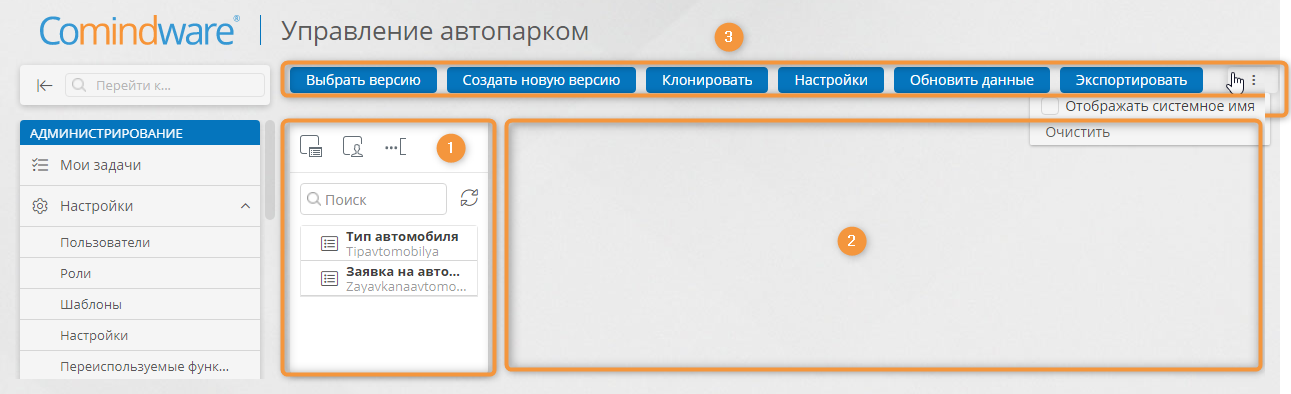The image size is (1291, 394).
Task: Open the three-dot more actions menu
Action: click(1253, 80)
